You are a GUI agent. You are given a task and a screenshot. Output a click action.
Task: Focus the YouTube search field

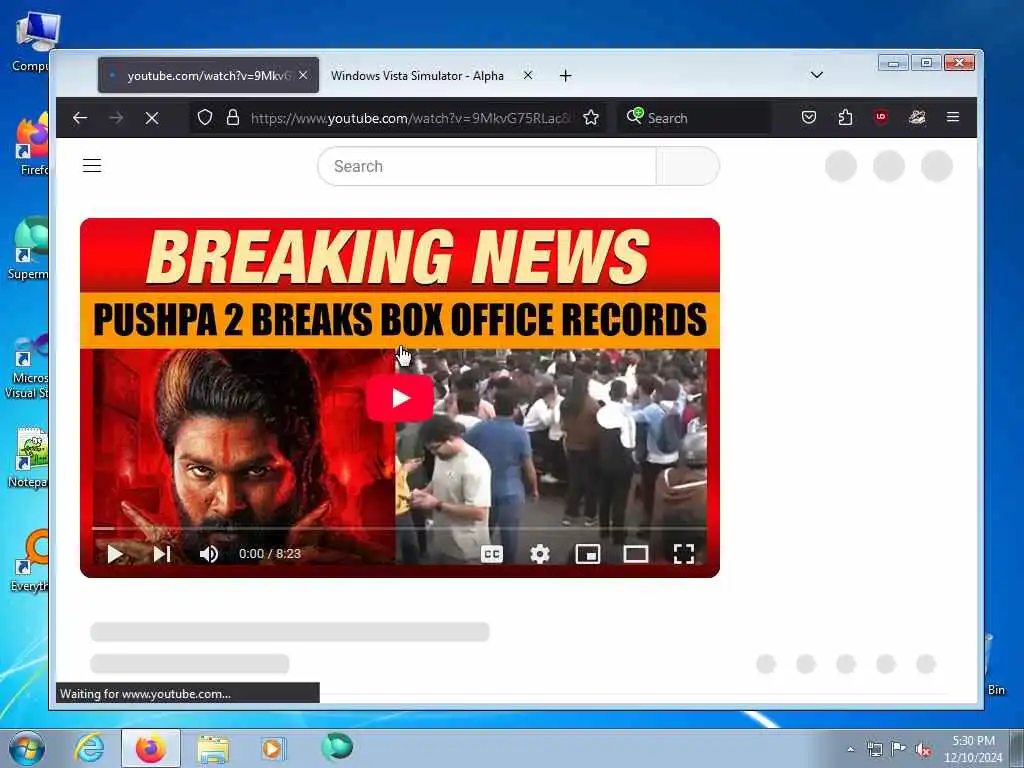pyautogui.click(x=487, y=166)
